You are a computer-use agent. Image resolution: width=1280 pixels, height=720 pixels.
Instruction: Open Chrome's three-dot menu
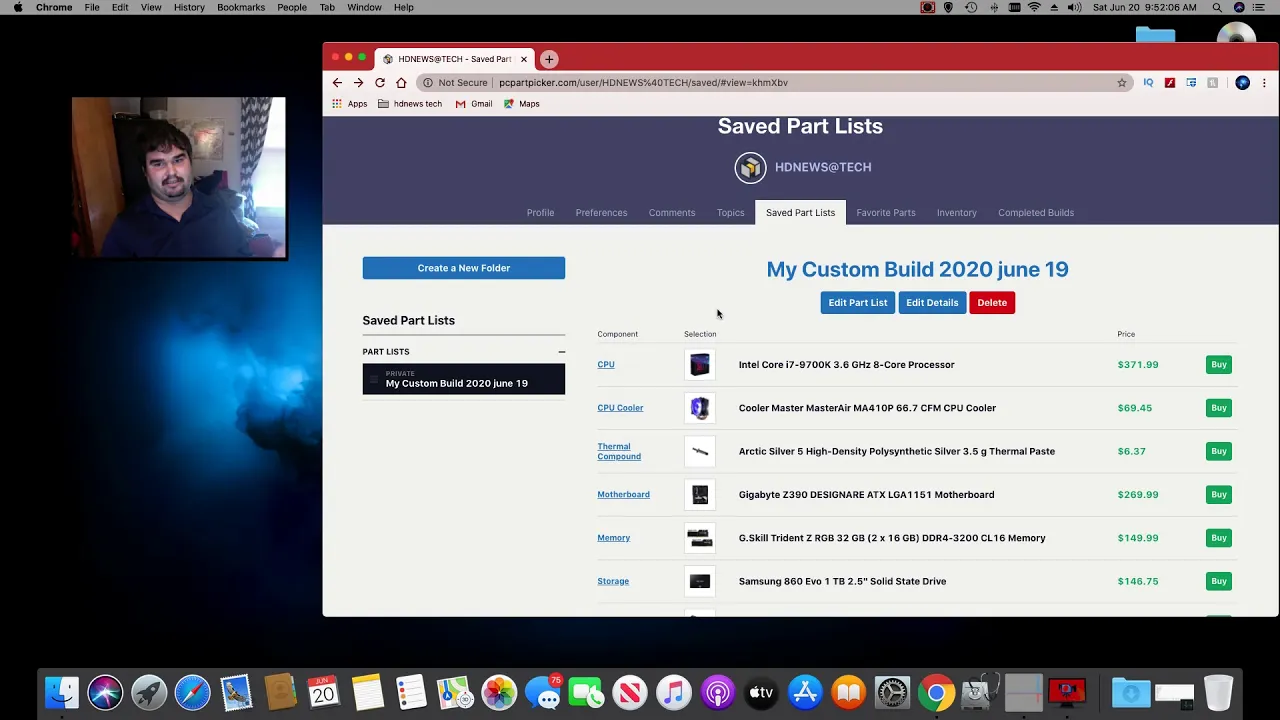pos(1264,83)
